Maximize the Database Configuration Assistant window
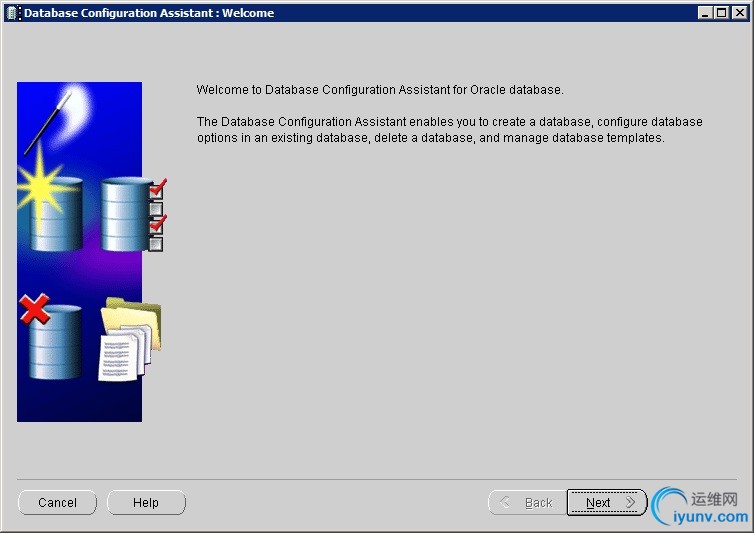The width and height of the screenshot is (754, 533). click(x=721, y=13)
